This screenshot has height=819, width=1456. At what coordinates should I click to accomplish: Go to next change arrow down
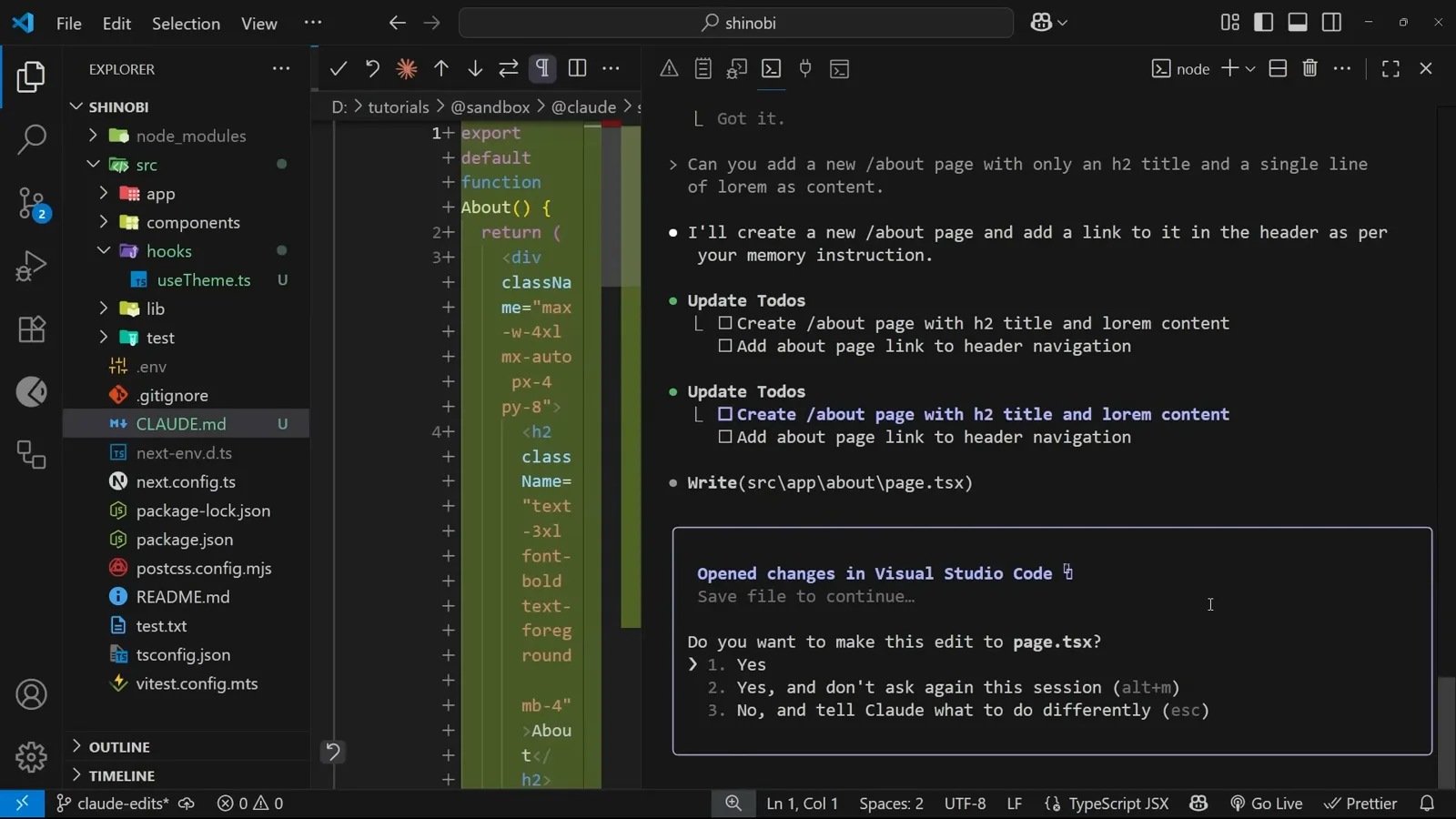475,68
